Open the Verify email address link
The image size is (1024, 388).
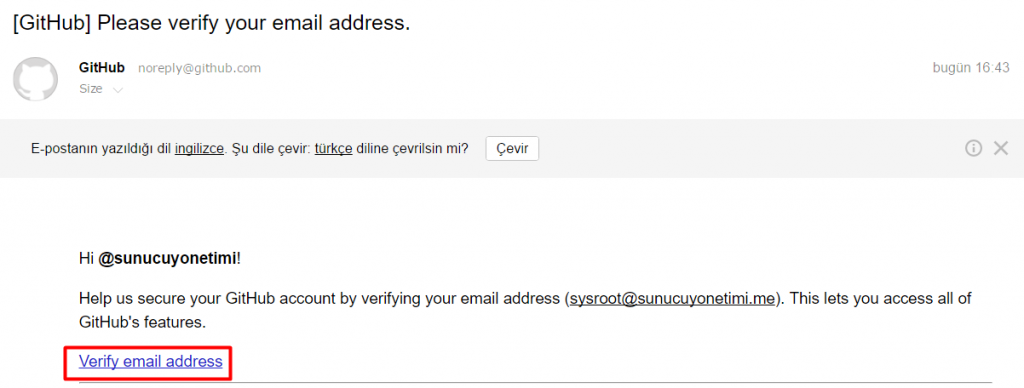(151, 361)
